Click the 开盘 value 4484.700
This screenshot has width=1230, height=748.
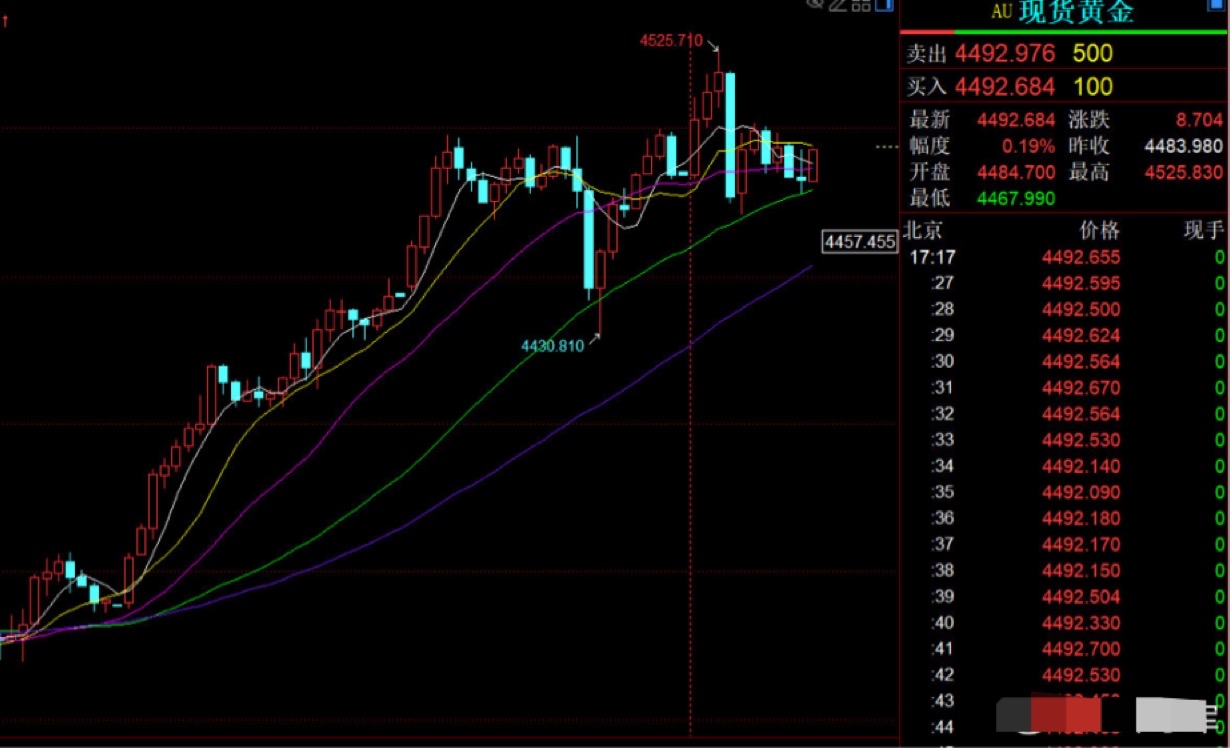click(1016, 172)
